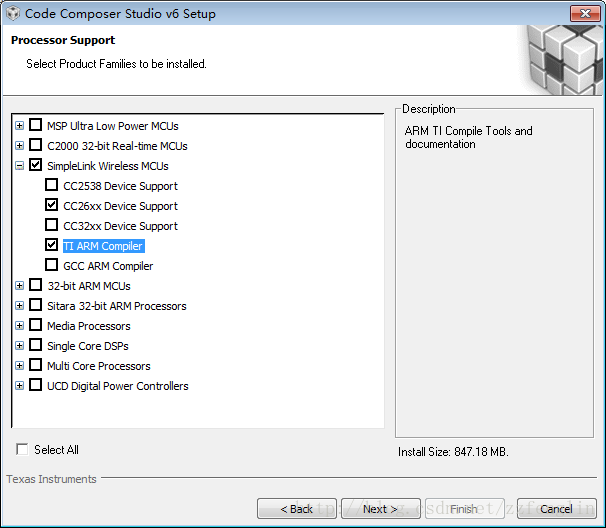Select the CC2538 Device Support label

(x=120, y=186)
